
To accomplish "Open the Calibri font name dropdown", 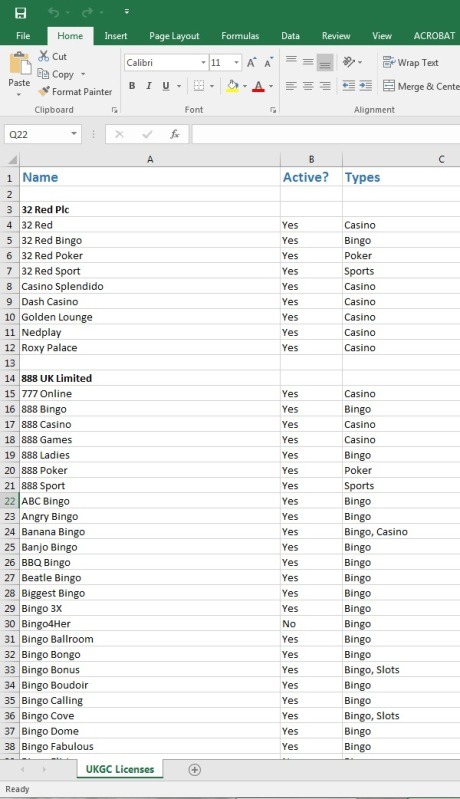I will pyautogui.click(x=203, y=63).
